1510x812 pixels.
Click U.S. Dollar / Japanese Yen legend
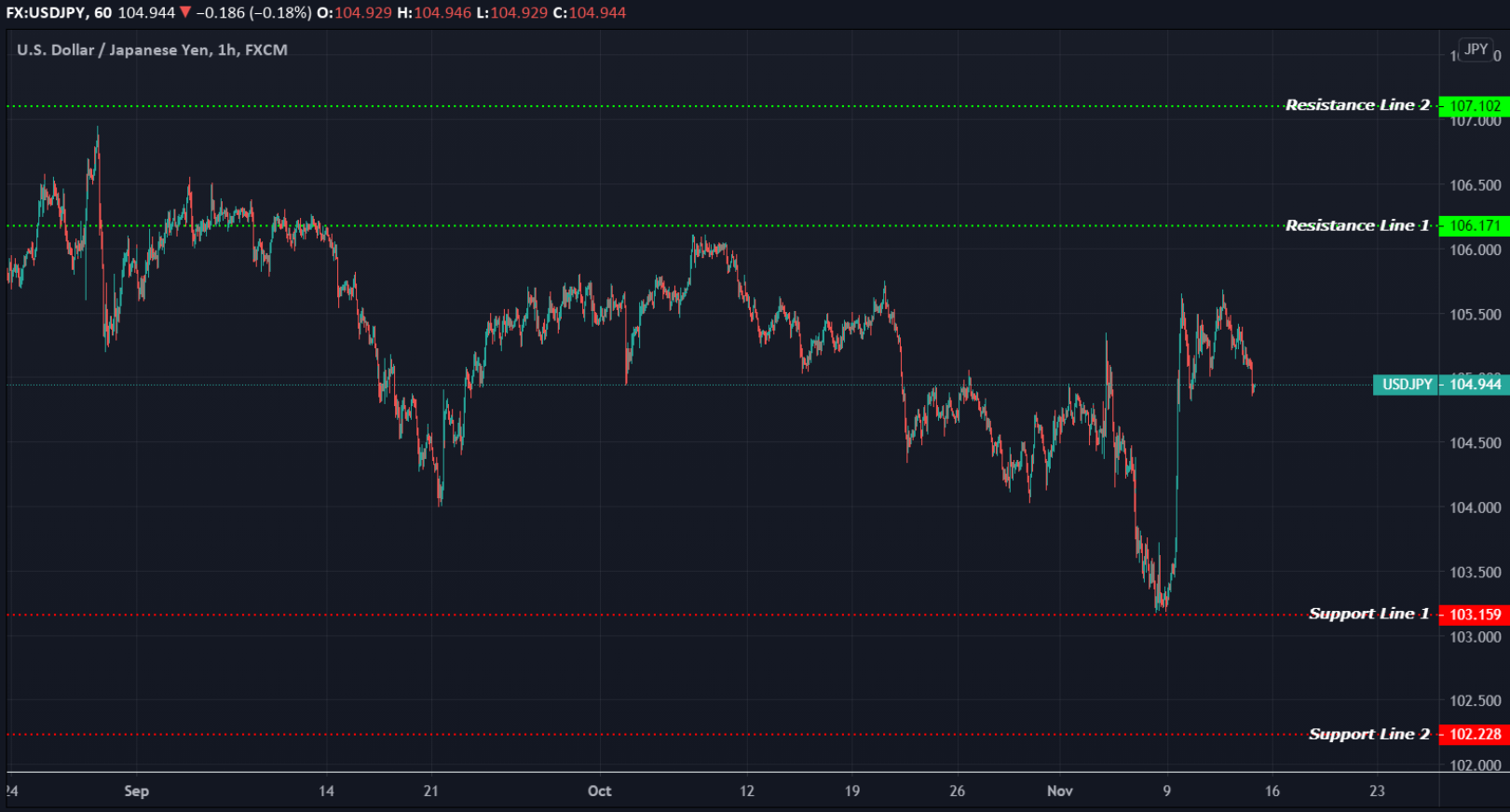152,50
